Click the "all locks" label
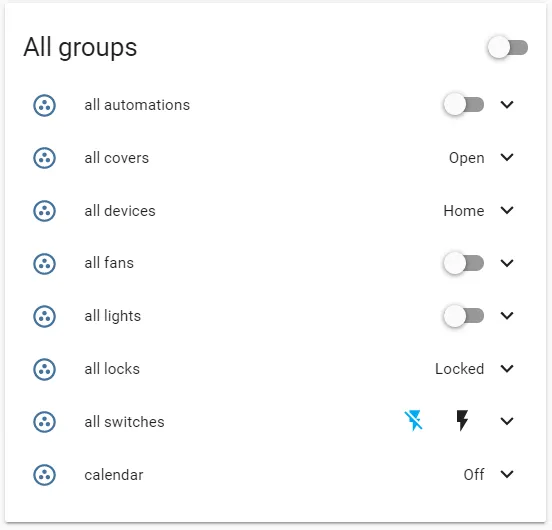Image resolution: width=552 pixels, height=530 pixels. (x=112, y=369)
